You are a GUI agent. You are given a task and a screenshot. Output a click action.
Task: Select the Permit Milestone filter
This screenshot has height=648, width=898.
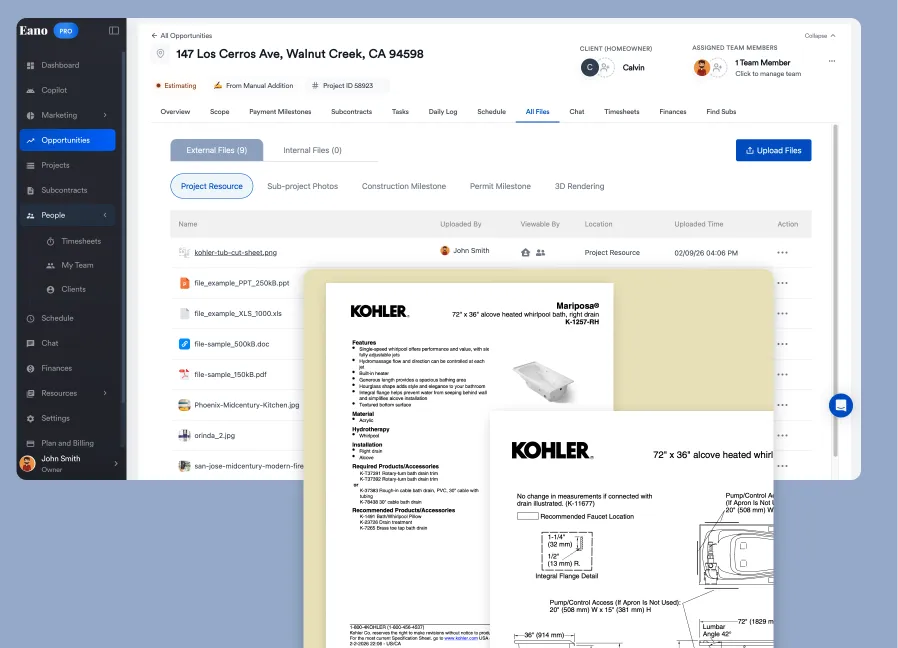(x=500, y=186)
